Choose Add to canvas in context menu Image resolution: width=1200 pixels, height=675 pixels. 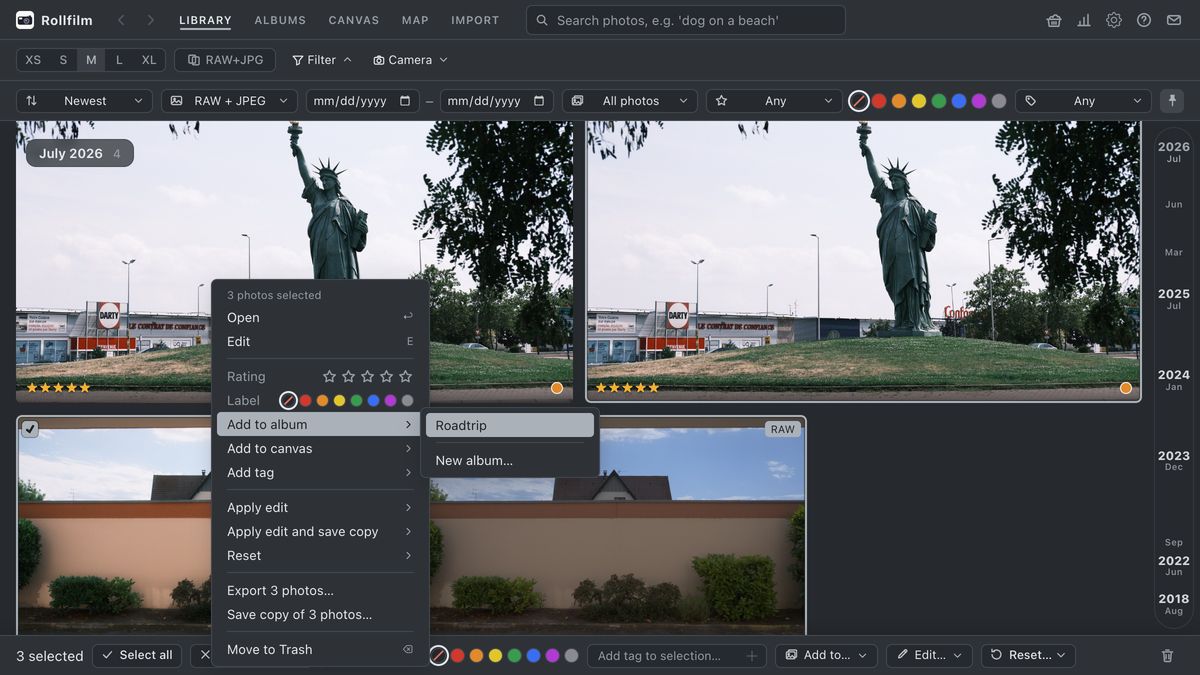pyautogui.click(x=320, y=449)
